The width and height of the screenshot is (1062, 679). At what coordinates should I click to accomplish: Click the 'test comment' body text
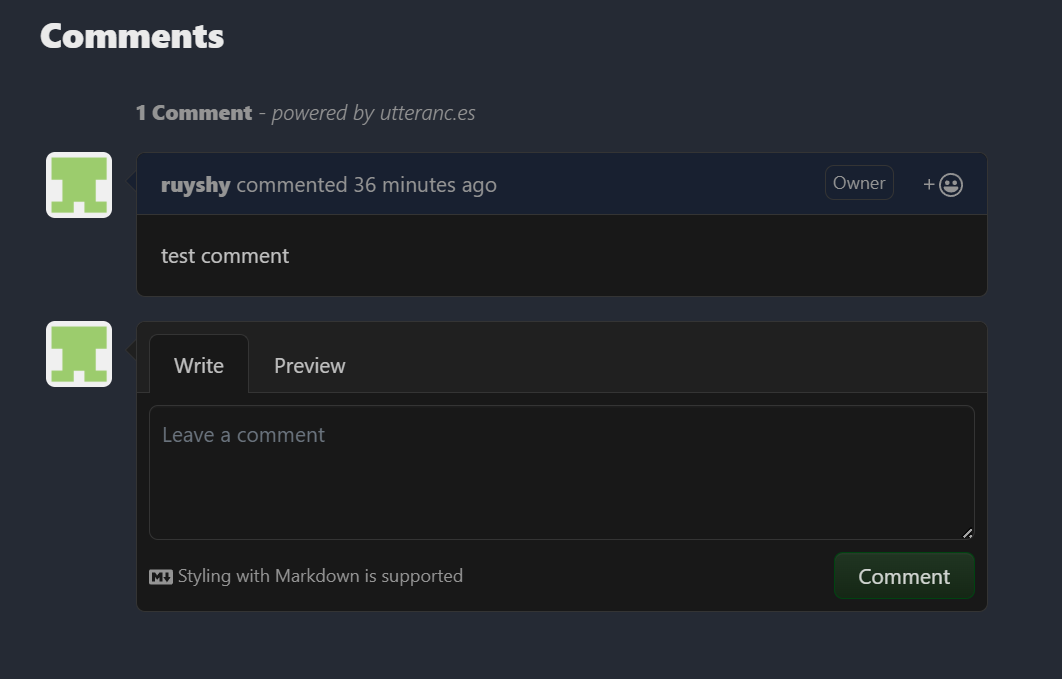pos(224,256)
